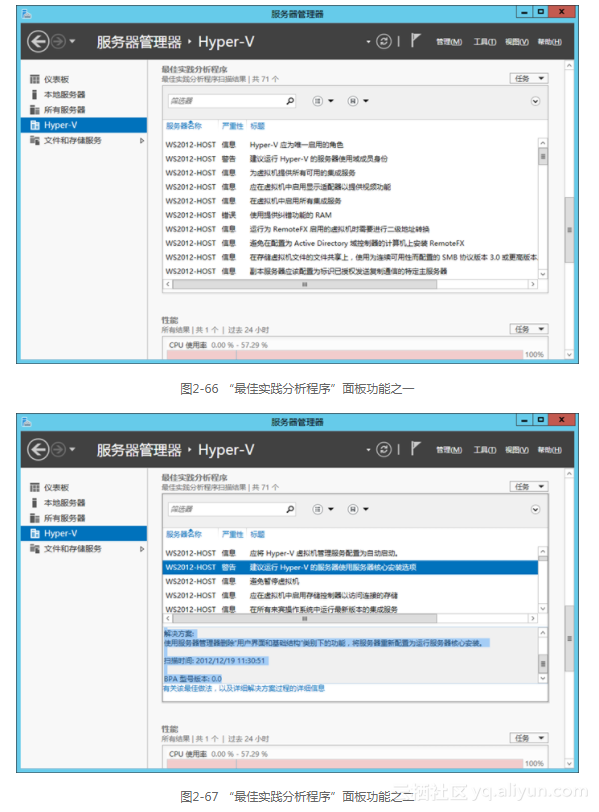Viewport: 599px width, 812px height.
Task: Open 帮助(H) menu in figure 2-66 window
Action: [x=549, y=42]
